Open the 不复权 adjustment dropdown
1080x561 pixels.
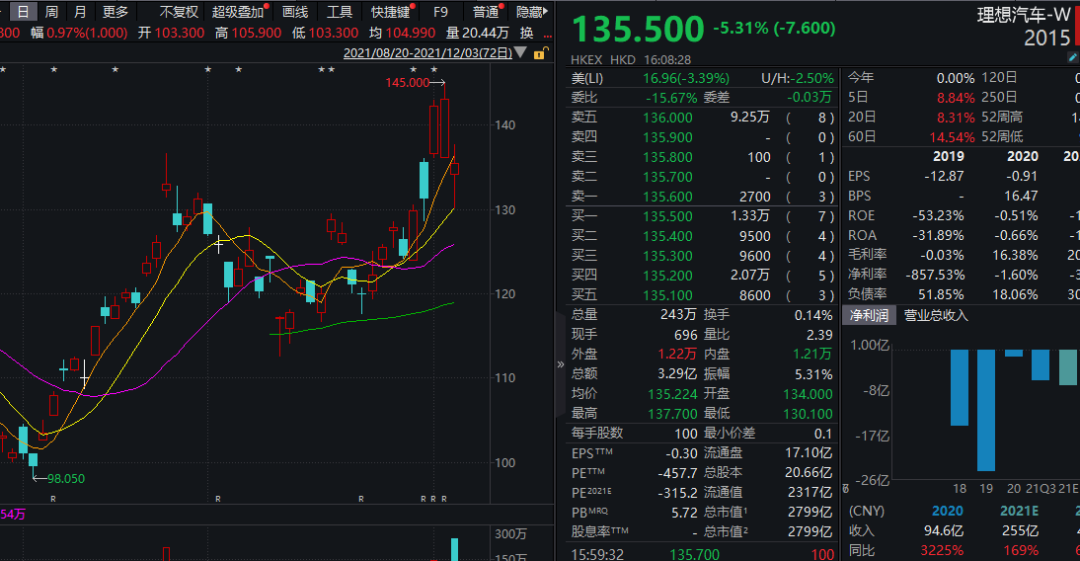pyautogui.click(x=179, y=12)
